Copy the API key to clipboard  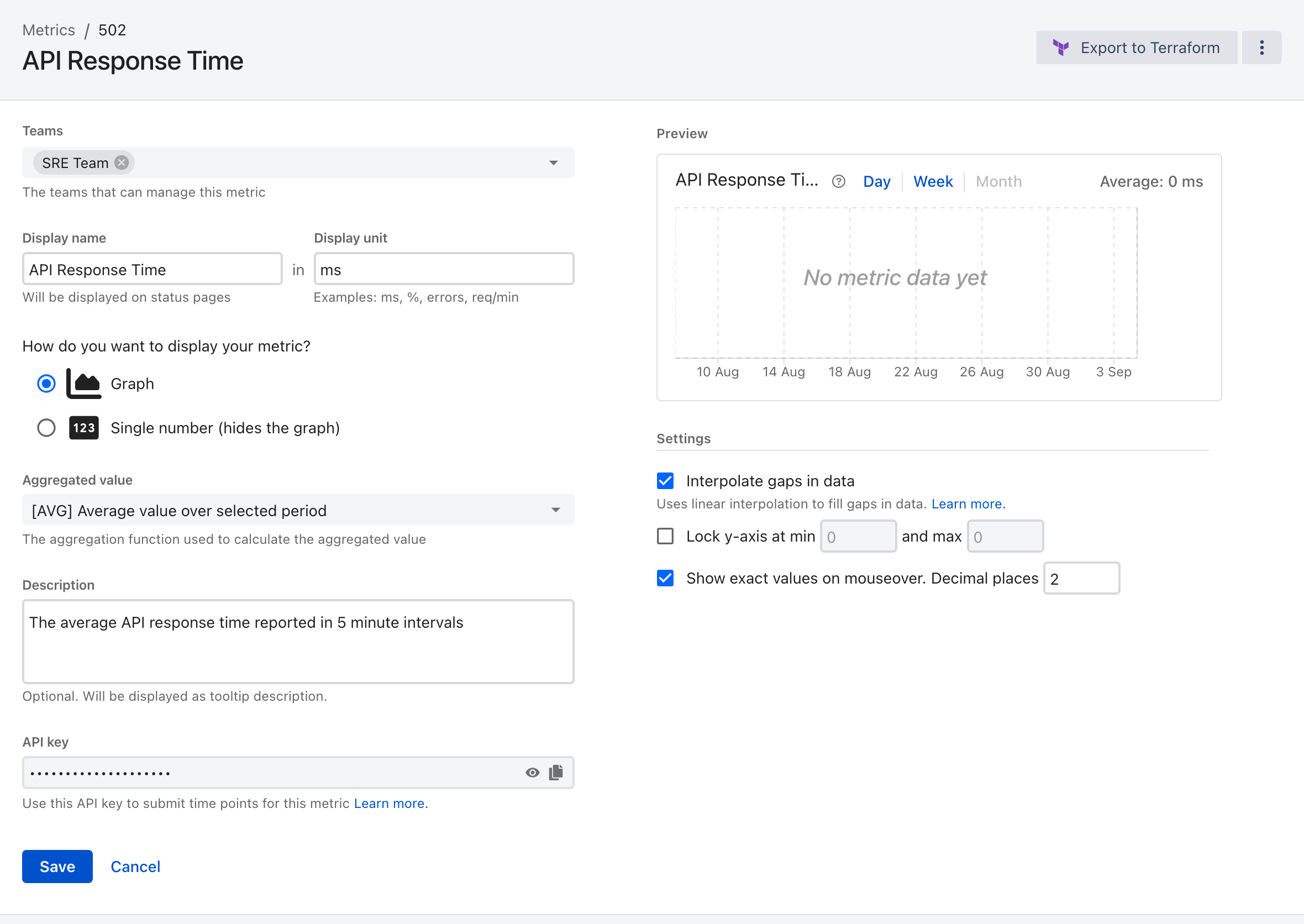pos(556,772)
